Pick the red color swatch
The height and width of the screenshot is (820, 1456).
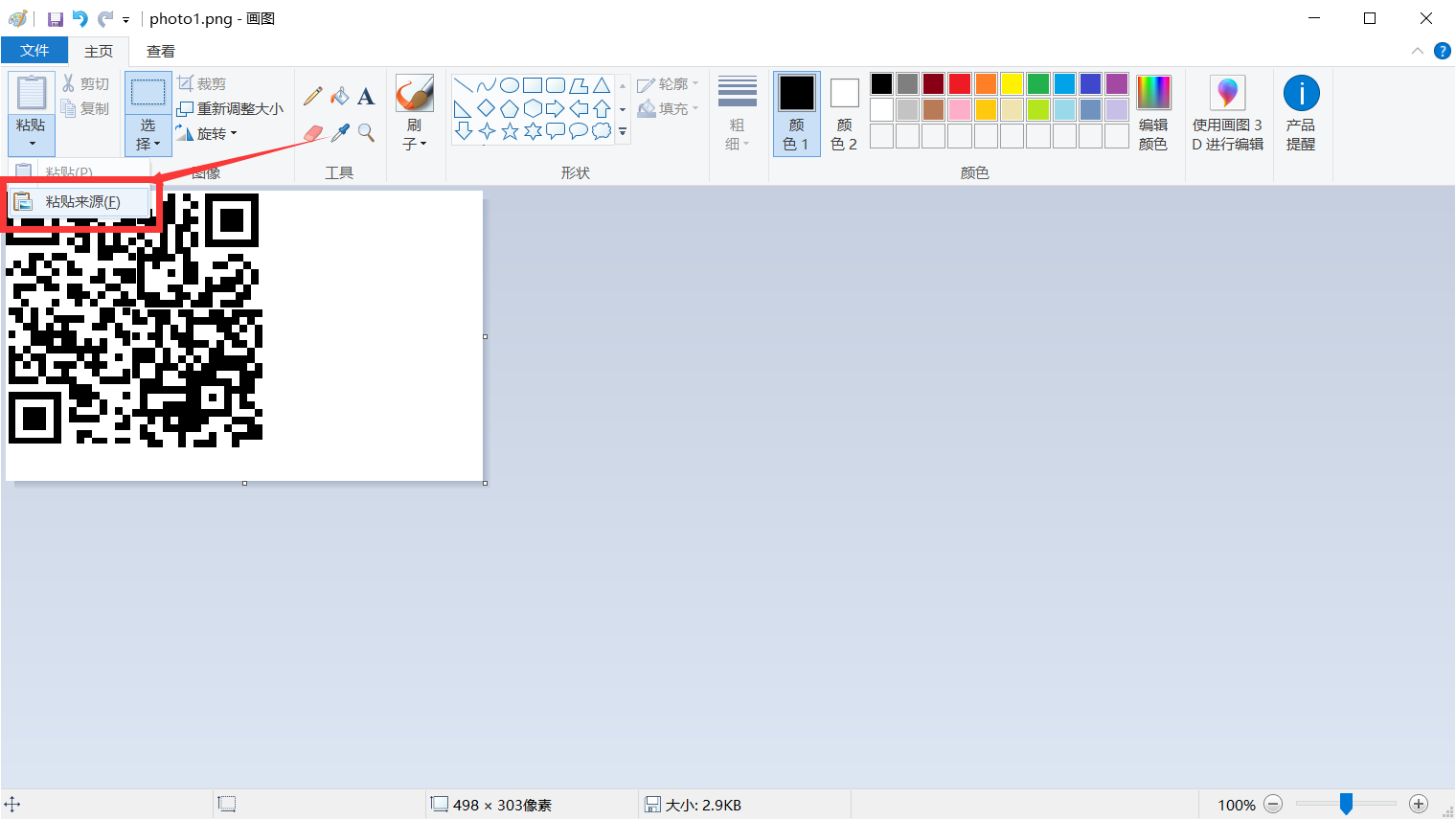click(960, 84)
